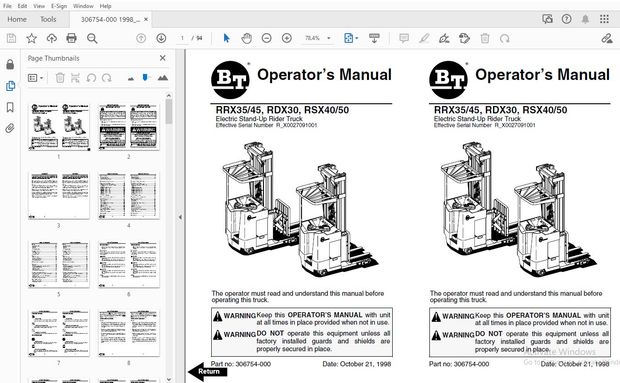
Task: Open the File menu
Action: point(7,6)
